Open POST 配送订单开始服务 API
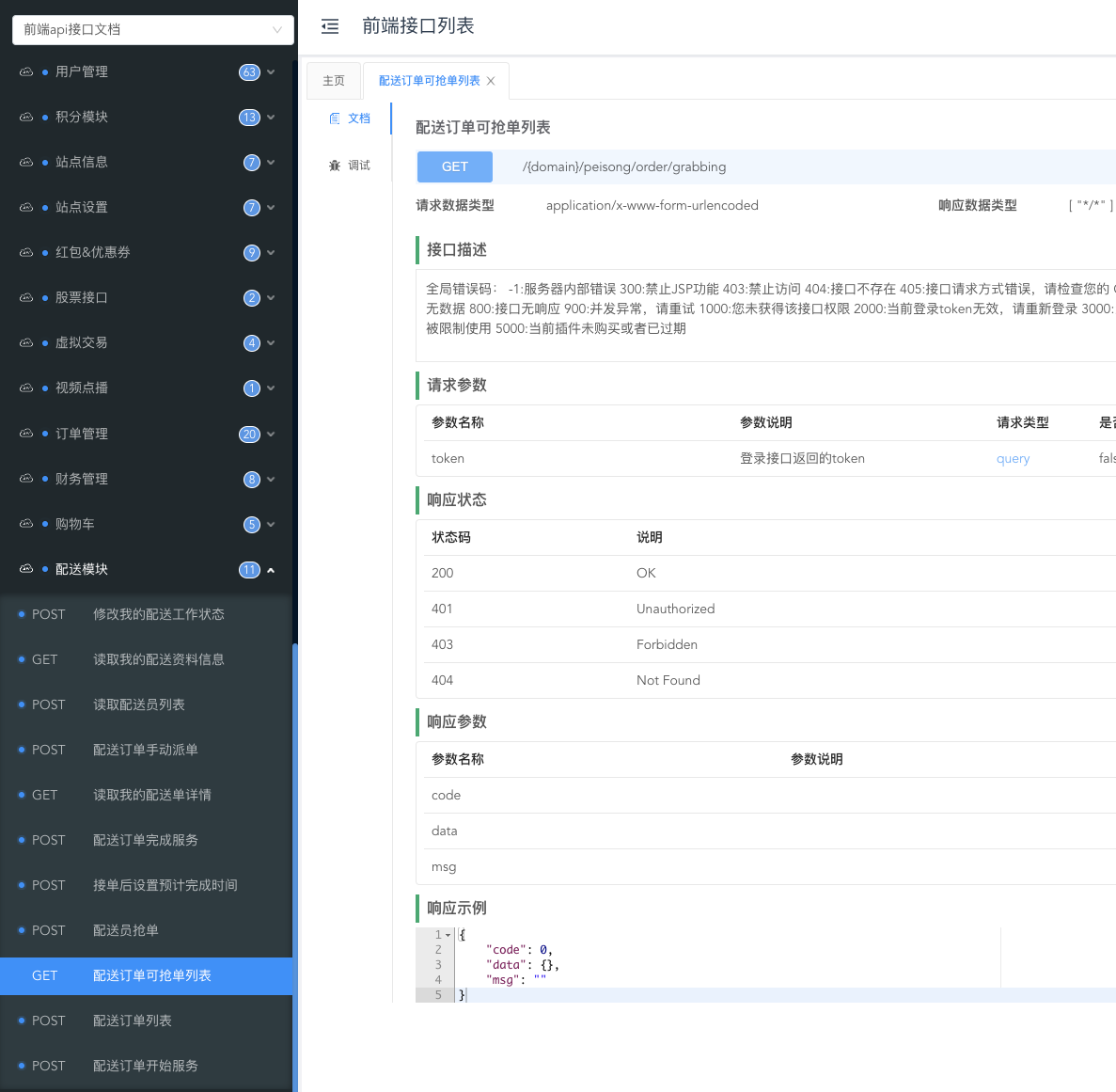 coord(146,1067)
